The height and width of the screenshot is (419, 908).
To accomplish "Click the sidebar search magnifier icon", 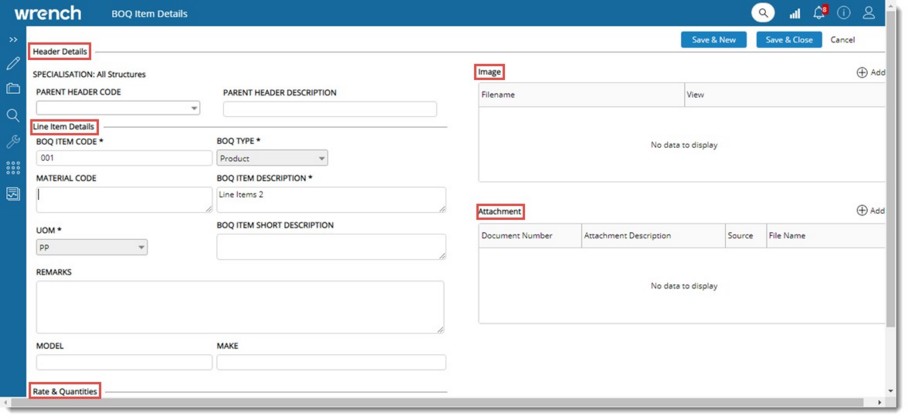I will point(13,115).
